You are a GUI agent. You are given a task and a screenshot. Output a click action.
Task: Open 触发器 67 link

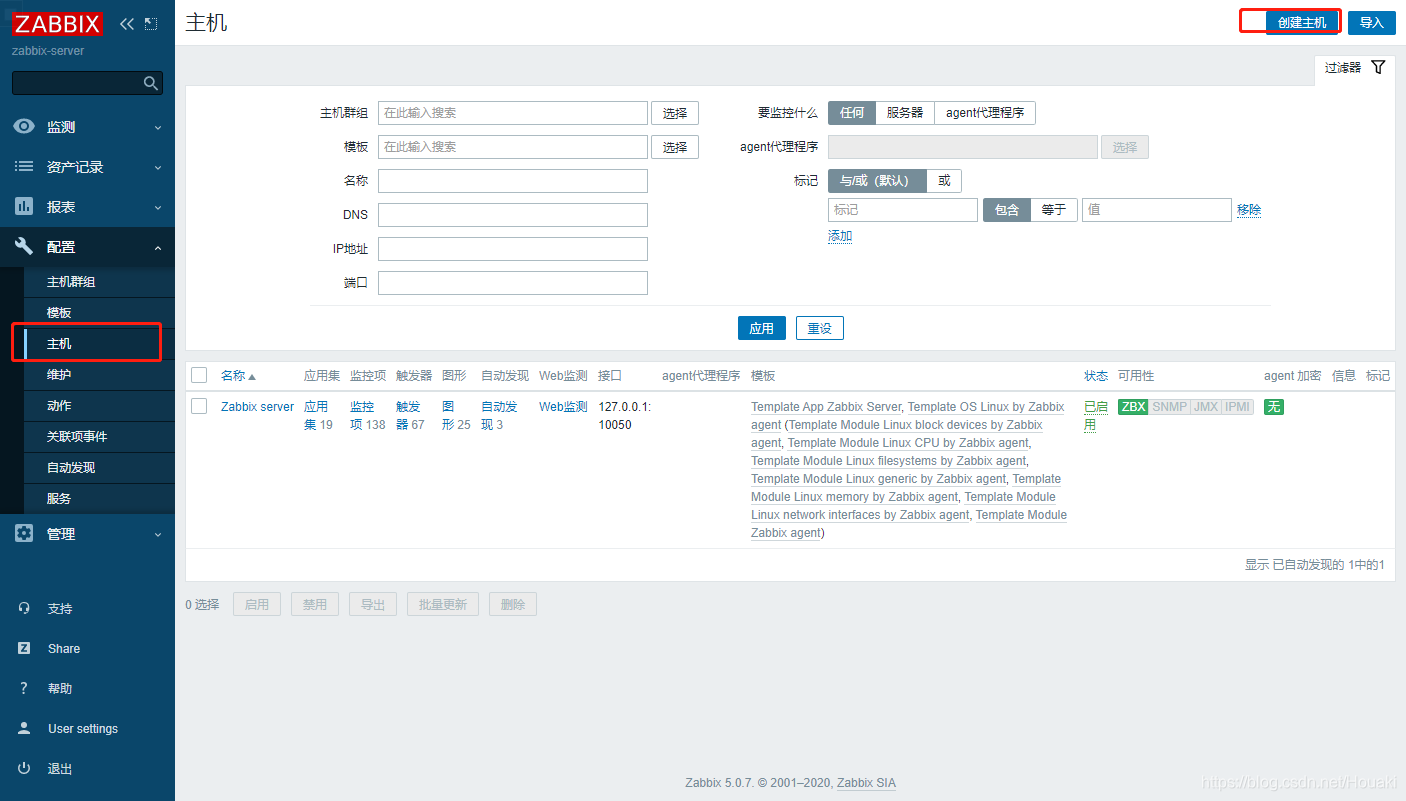[x=410, y=416]
